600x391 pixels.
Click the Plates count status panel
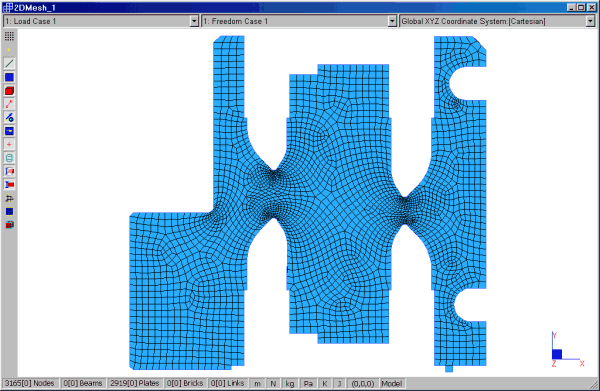[135, 383]
